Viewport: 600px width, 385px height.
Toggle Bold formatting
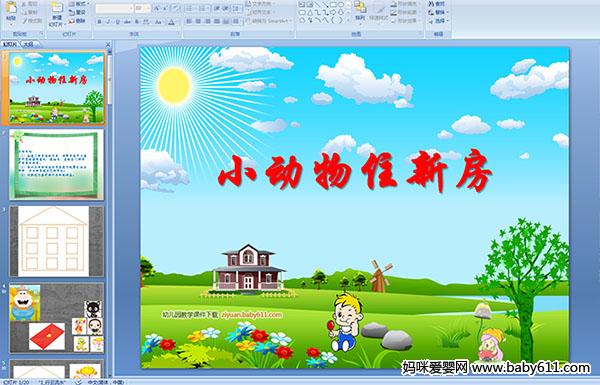[99, 22]
